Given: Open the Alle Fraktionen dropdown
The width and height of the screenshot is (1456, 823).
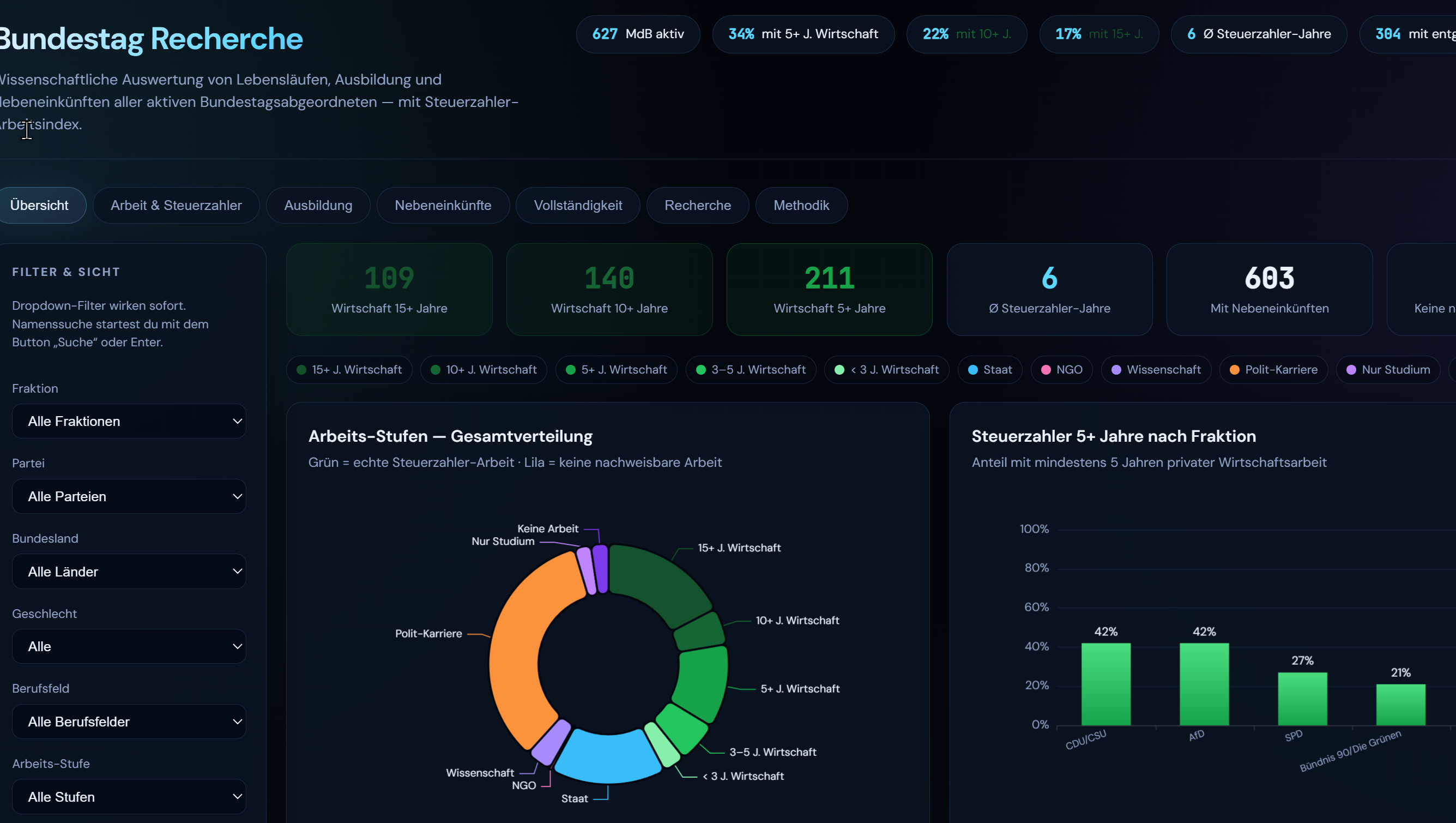Looking at the screenshot, I should [x=129, y=421].
